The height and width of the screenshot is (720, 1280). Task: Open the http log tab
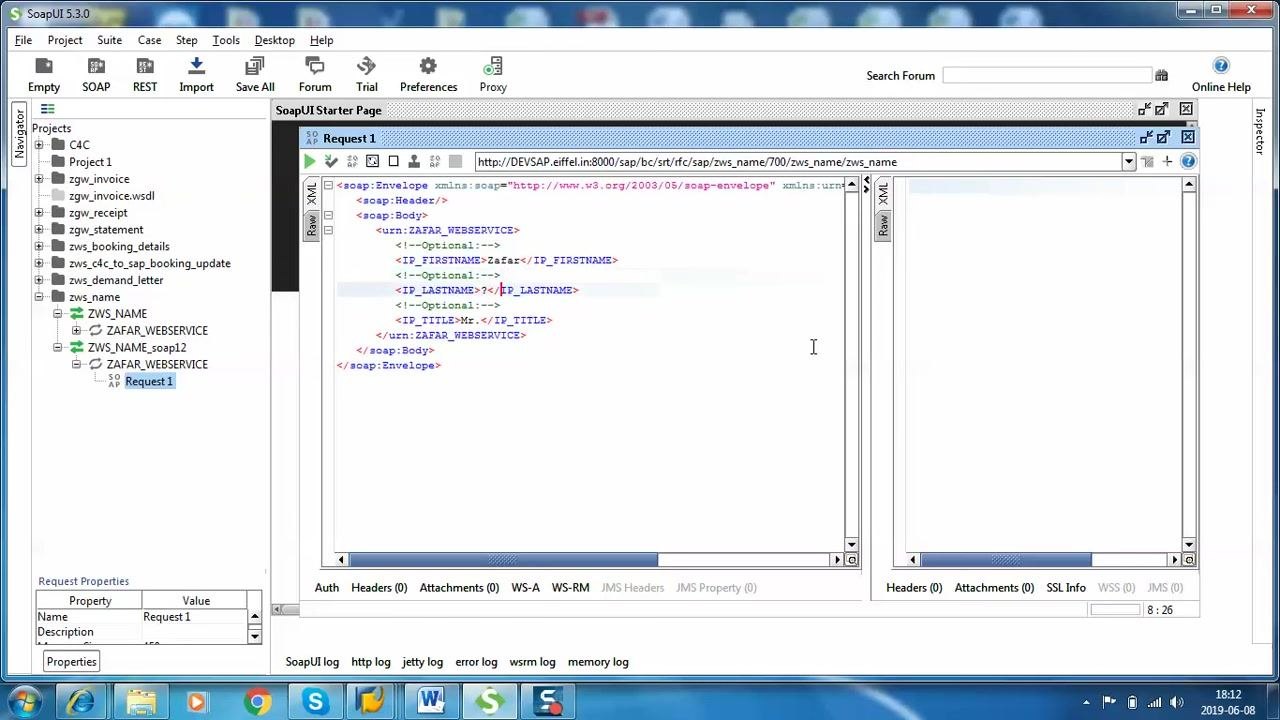(x=371, y=662)
